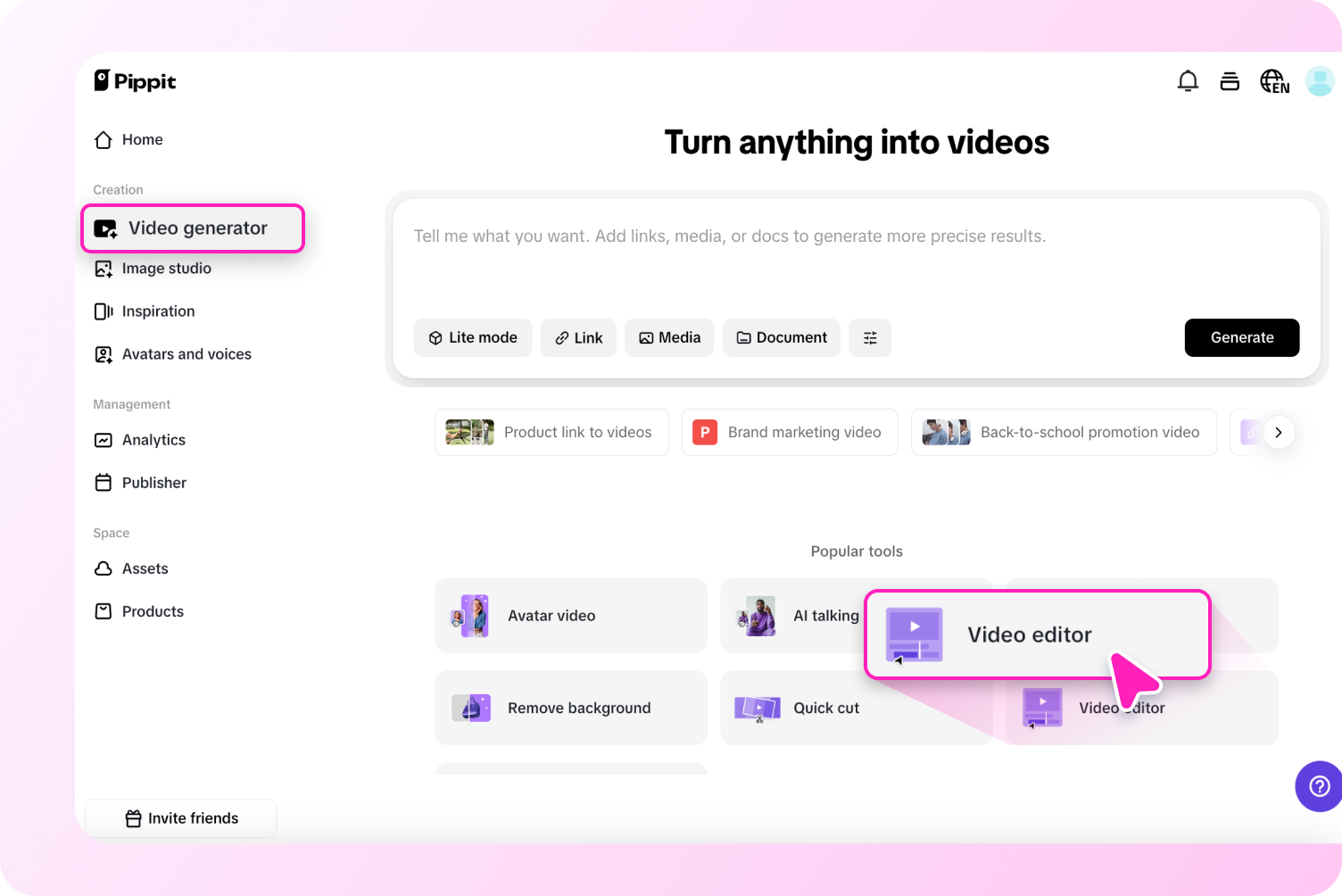1342x896 pixels.
Task: Switch to Image studio in the sidebar
Action: click(x=167, y=268)
